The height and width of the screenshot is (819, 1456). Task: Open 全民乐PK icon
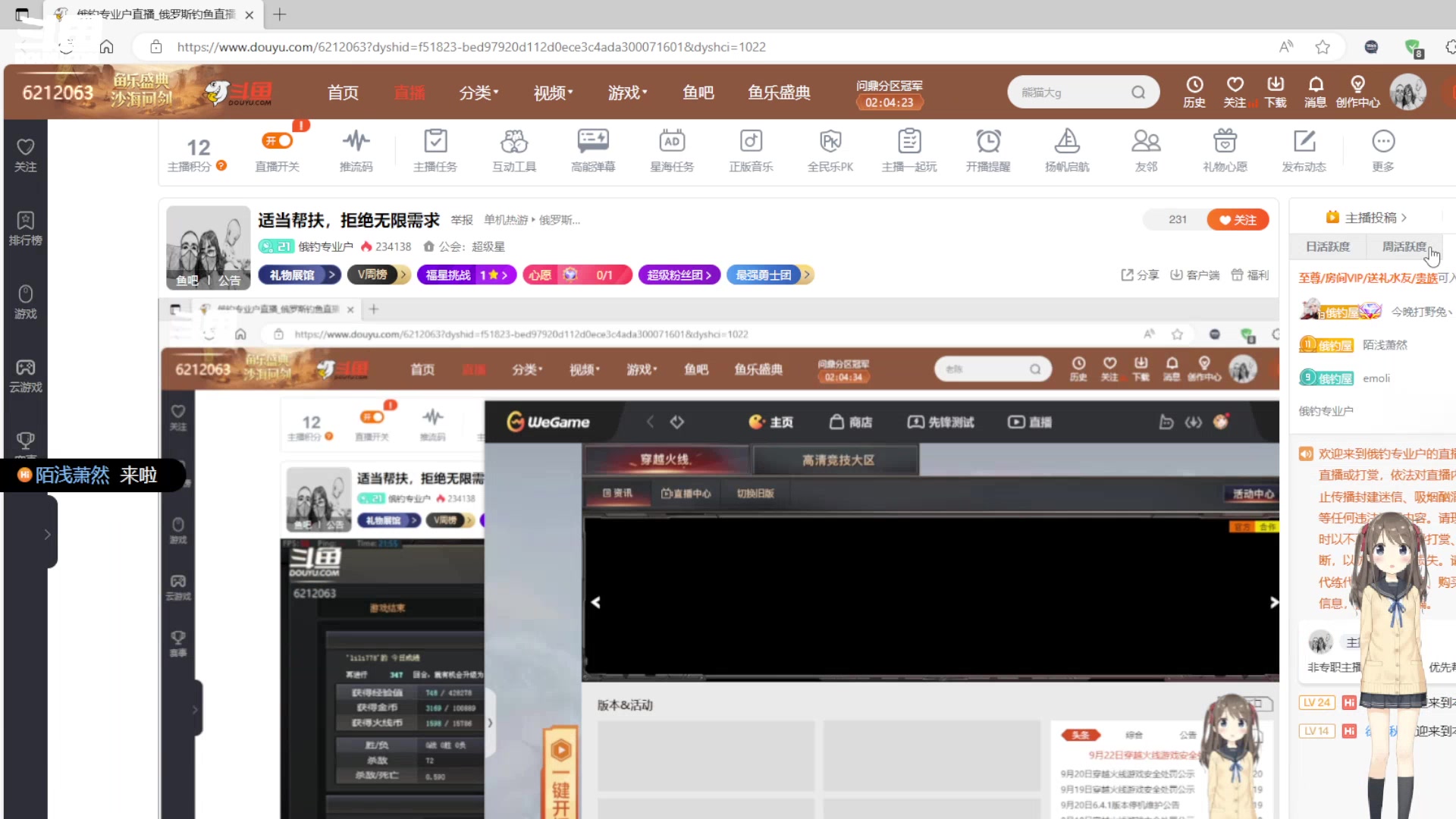pyautogui.click(x=830, y=151)
